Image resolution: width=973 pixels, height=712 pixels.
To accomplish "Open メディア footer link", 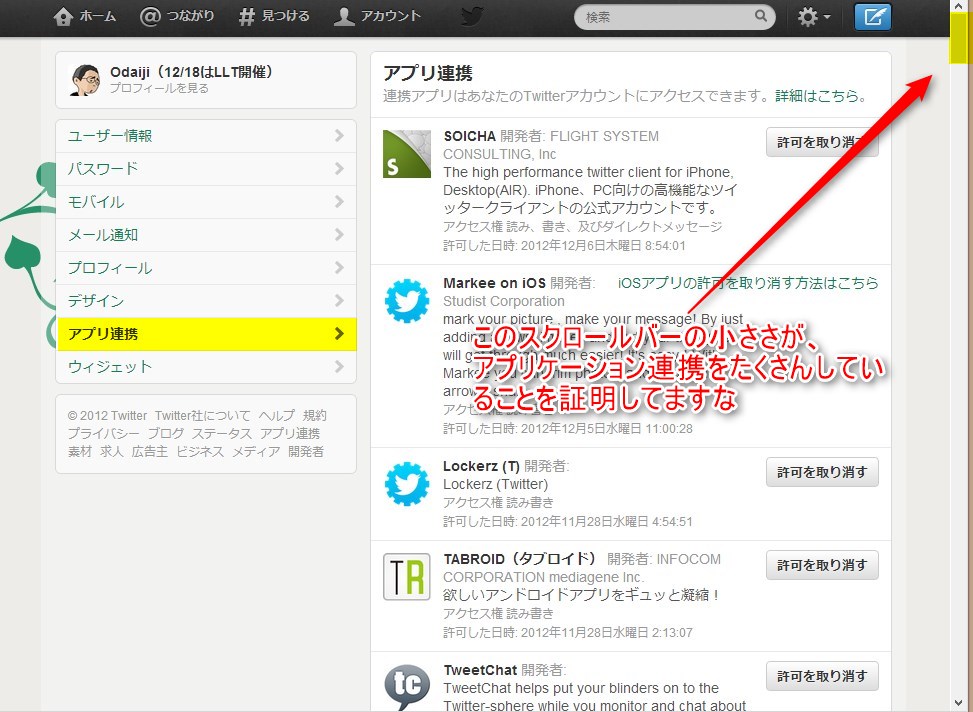I will pos(256,452).
